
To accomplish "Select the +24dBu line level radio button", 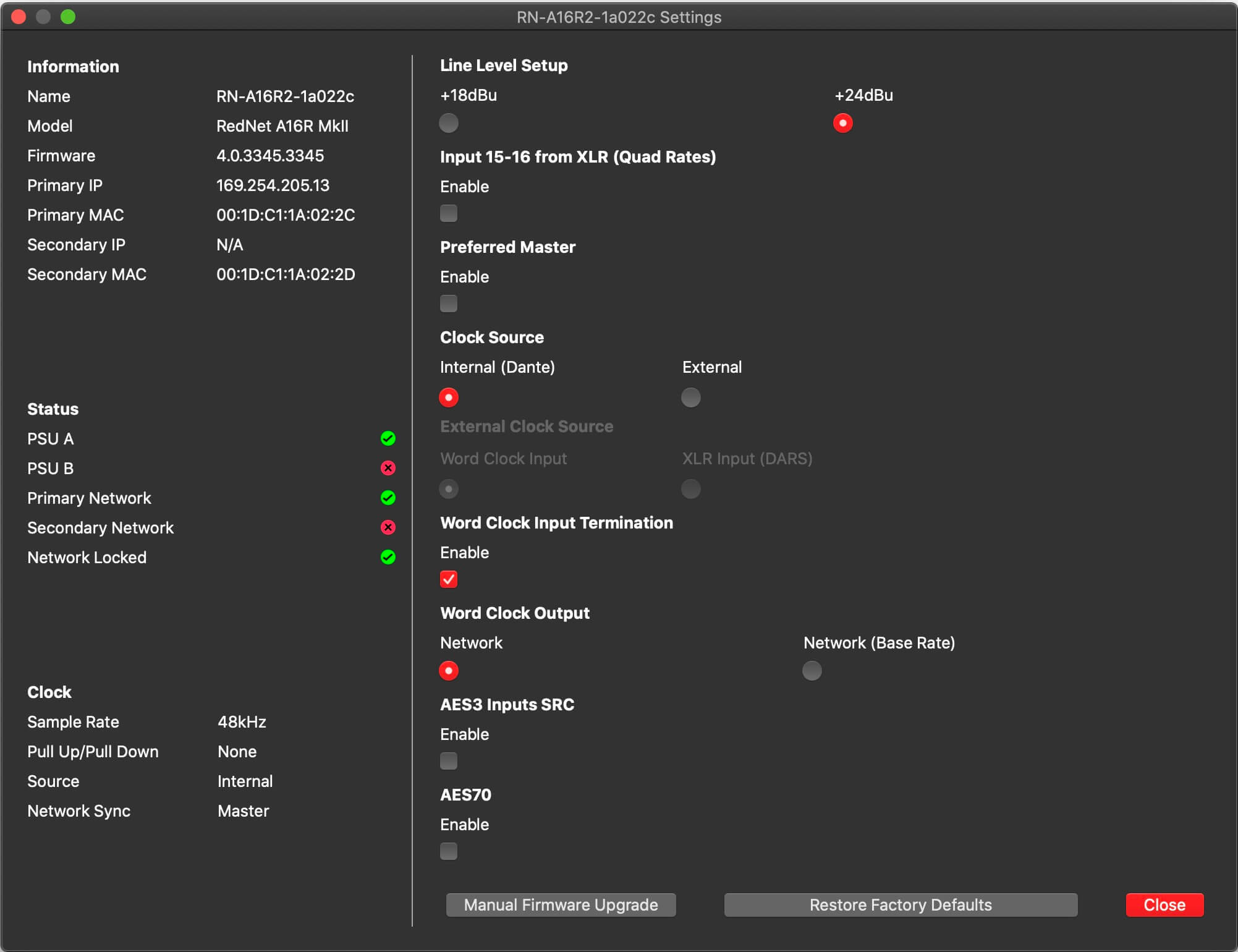I will [843, 123].
